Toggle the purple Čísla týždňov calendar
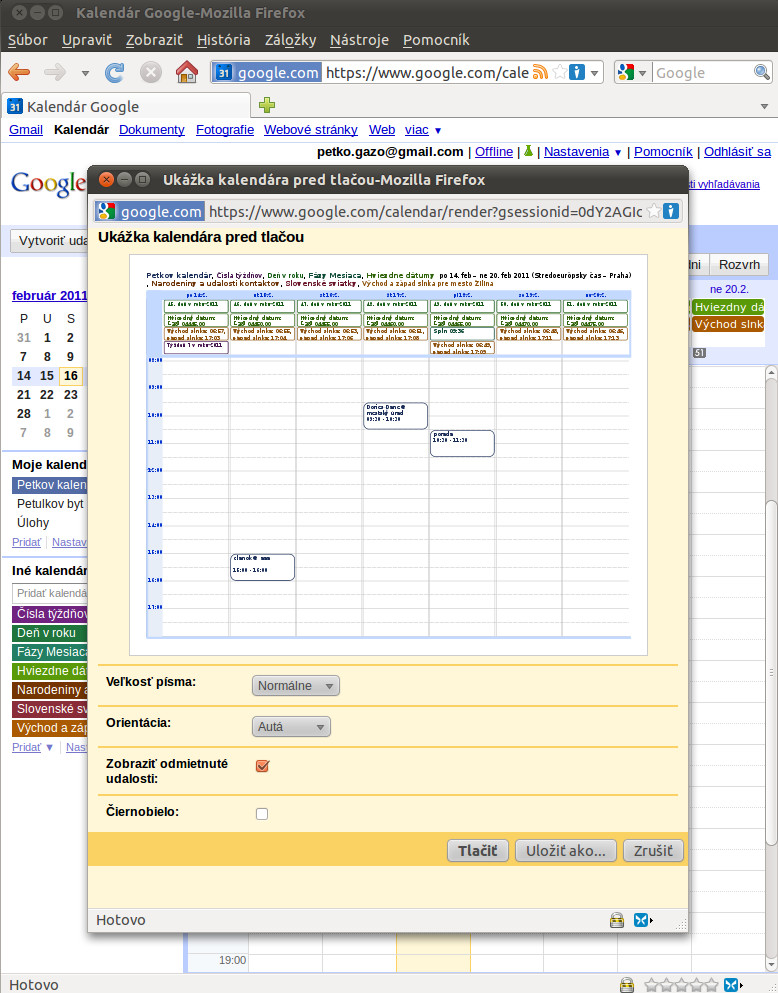The height and width of the screenshot is (993, 778). (49, 614)
